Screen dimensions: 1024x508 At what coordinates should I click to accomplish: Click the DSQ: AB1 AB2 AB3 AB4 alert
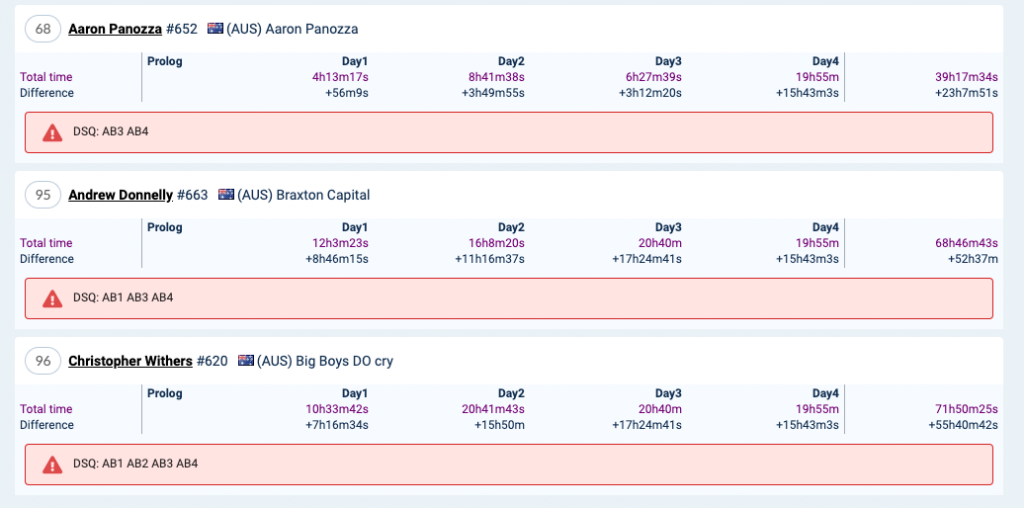[x=508, y=464]
